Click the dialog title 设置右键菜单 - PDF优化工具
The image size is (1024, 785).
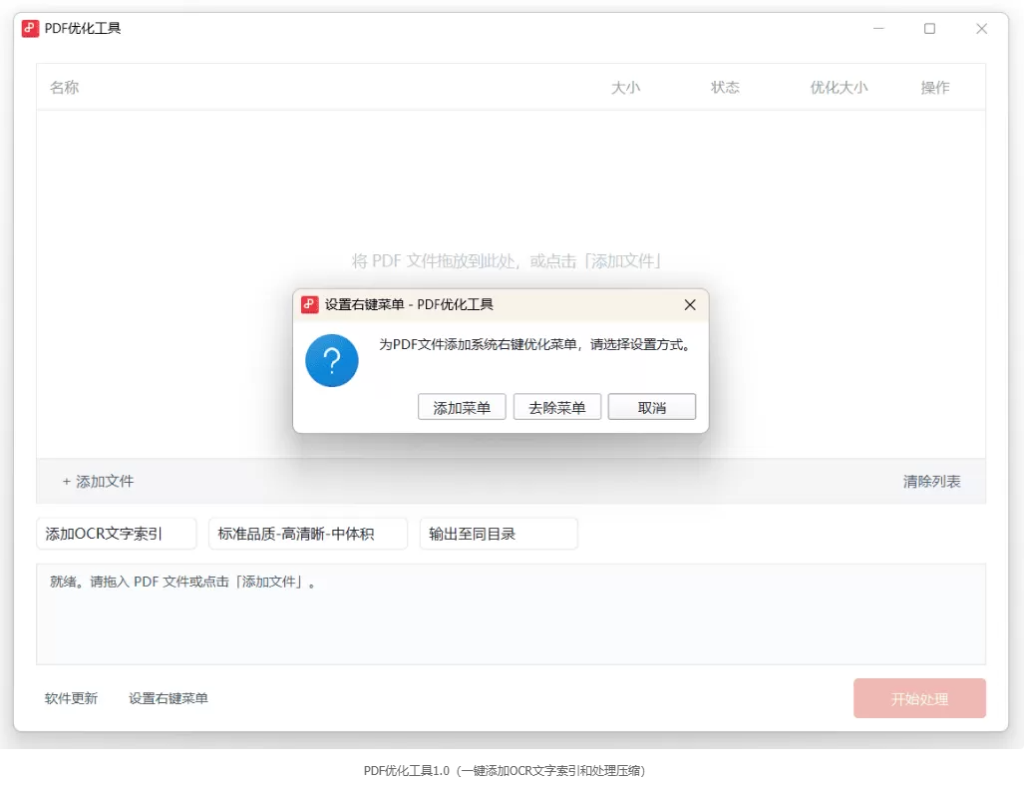(x=409, y=304)
